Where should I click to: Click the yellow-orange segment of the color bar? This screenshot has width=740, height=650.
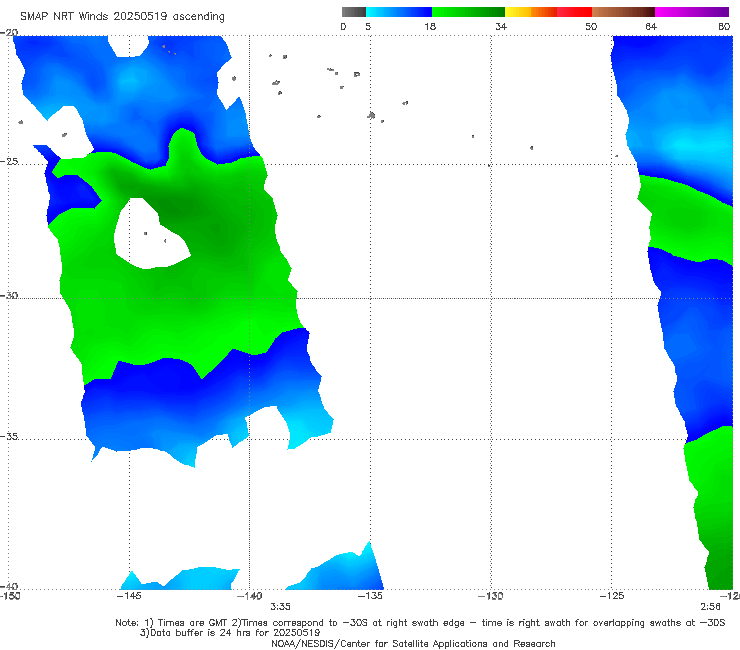(x=530, y=12)
